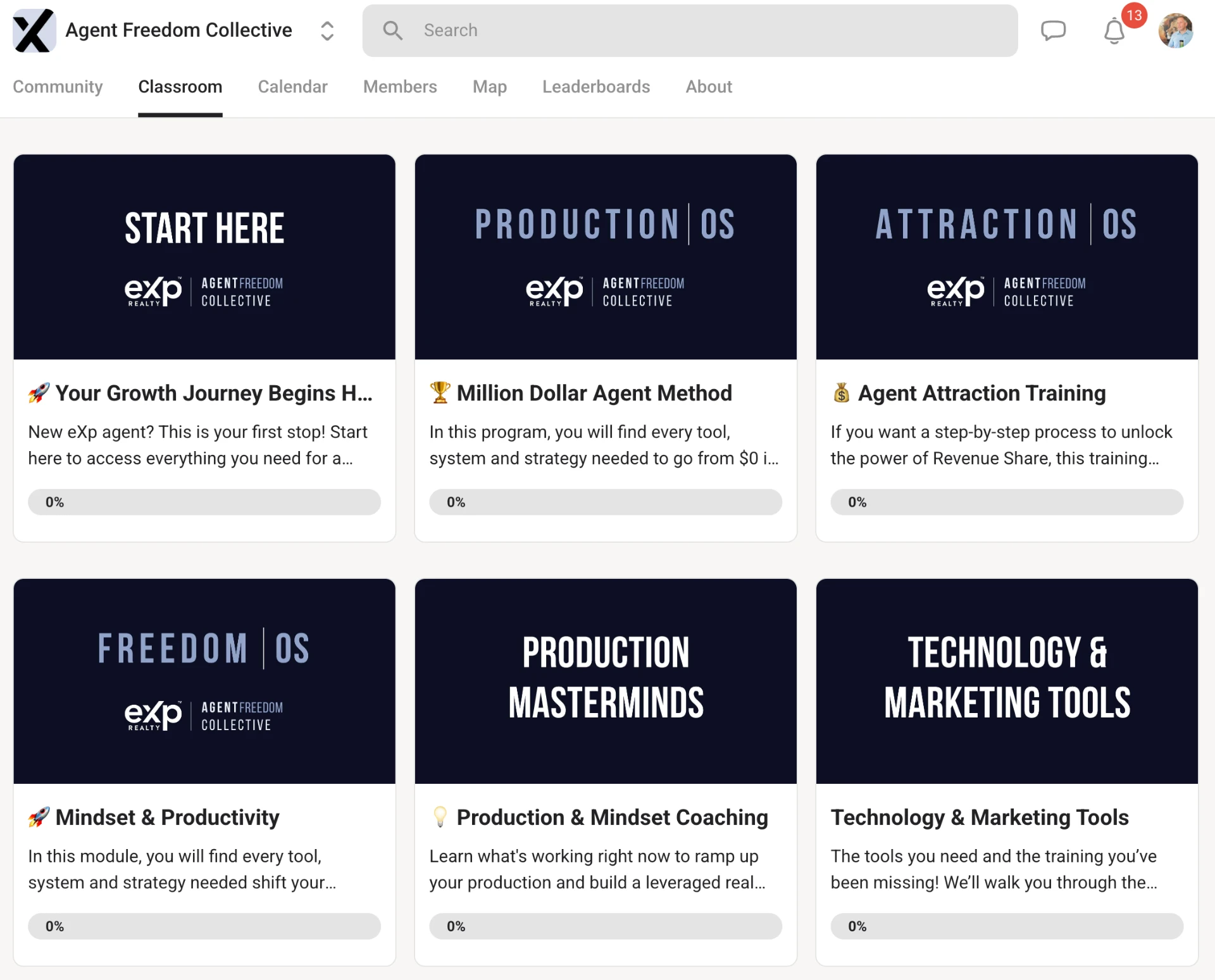
Task: Open the START HERE course thumbnail
Action: click(x=204, y=257)
